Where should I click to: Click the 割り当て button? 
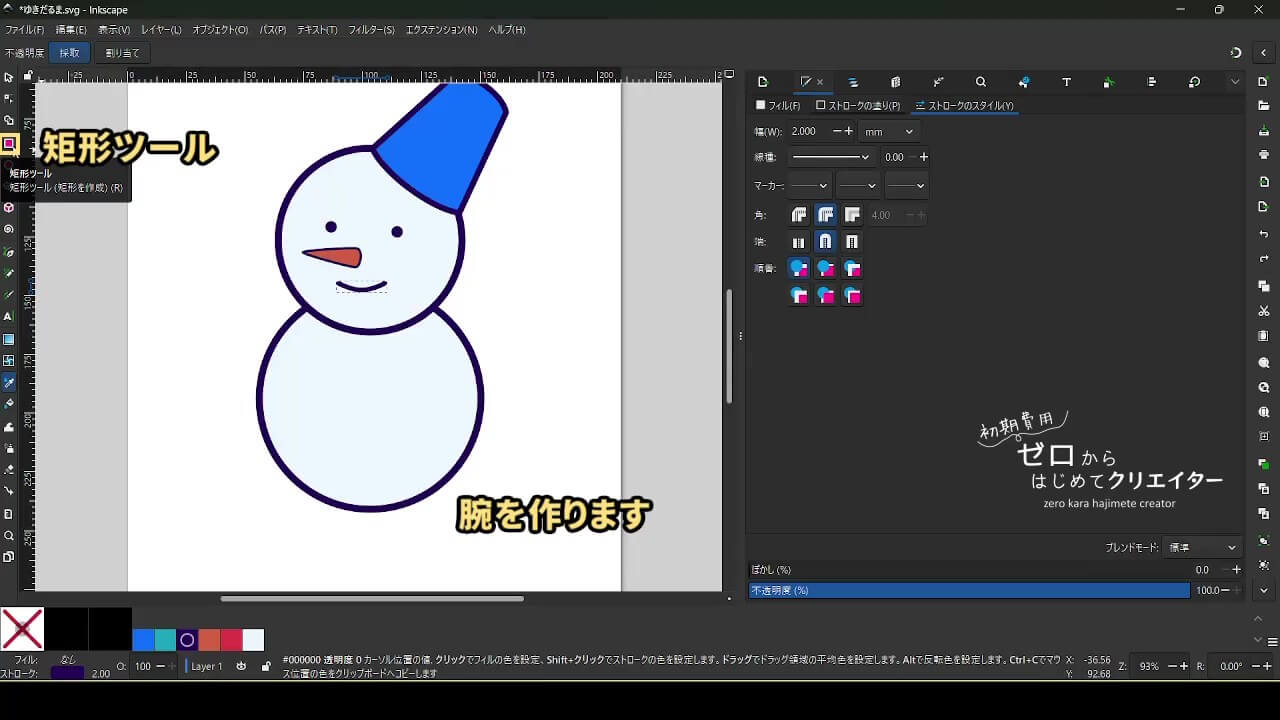click(x=122, y=53)
